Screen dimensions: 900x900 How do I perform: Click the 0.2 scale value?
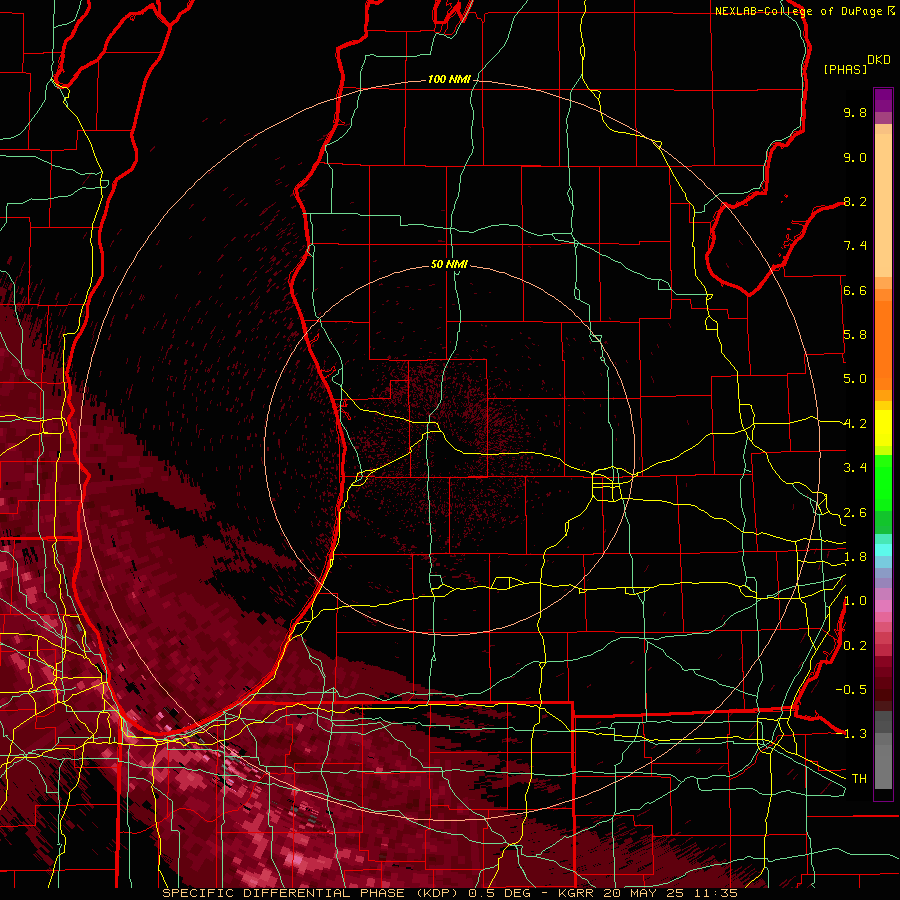(x=855, y=645)
